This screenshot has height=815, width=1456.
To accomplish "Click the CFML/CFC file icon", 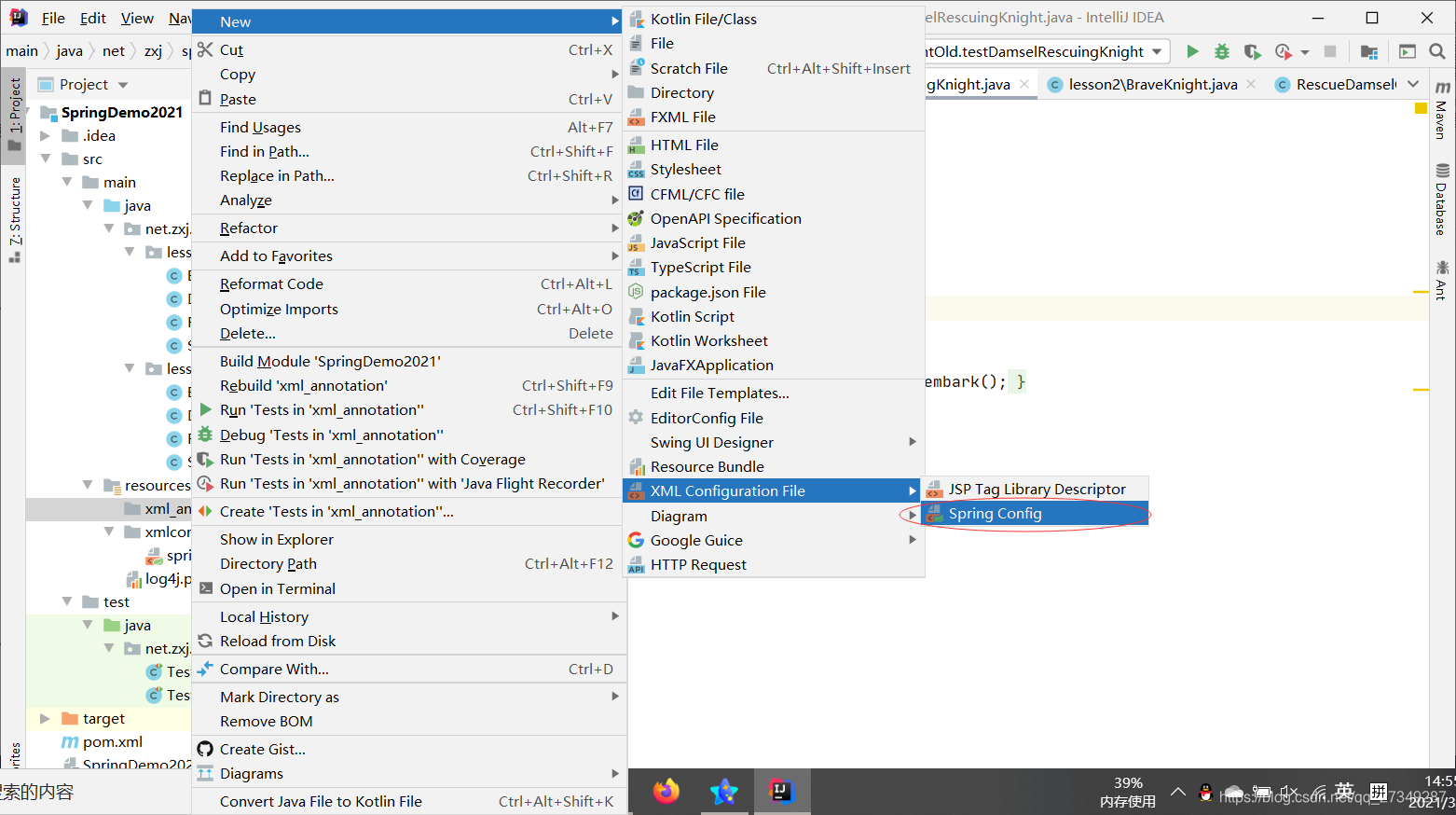I will click(x=636, y=194).
